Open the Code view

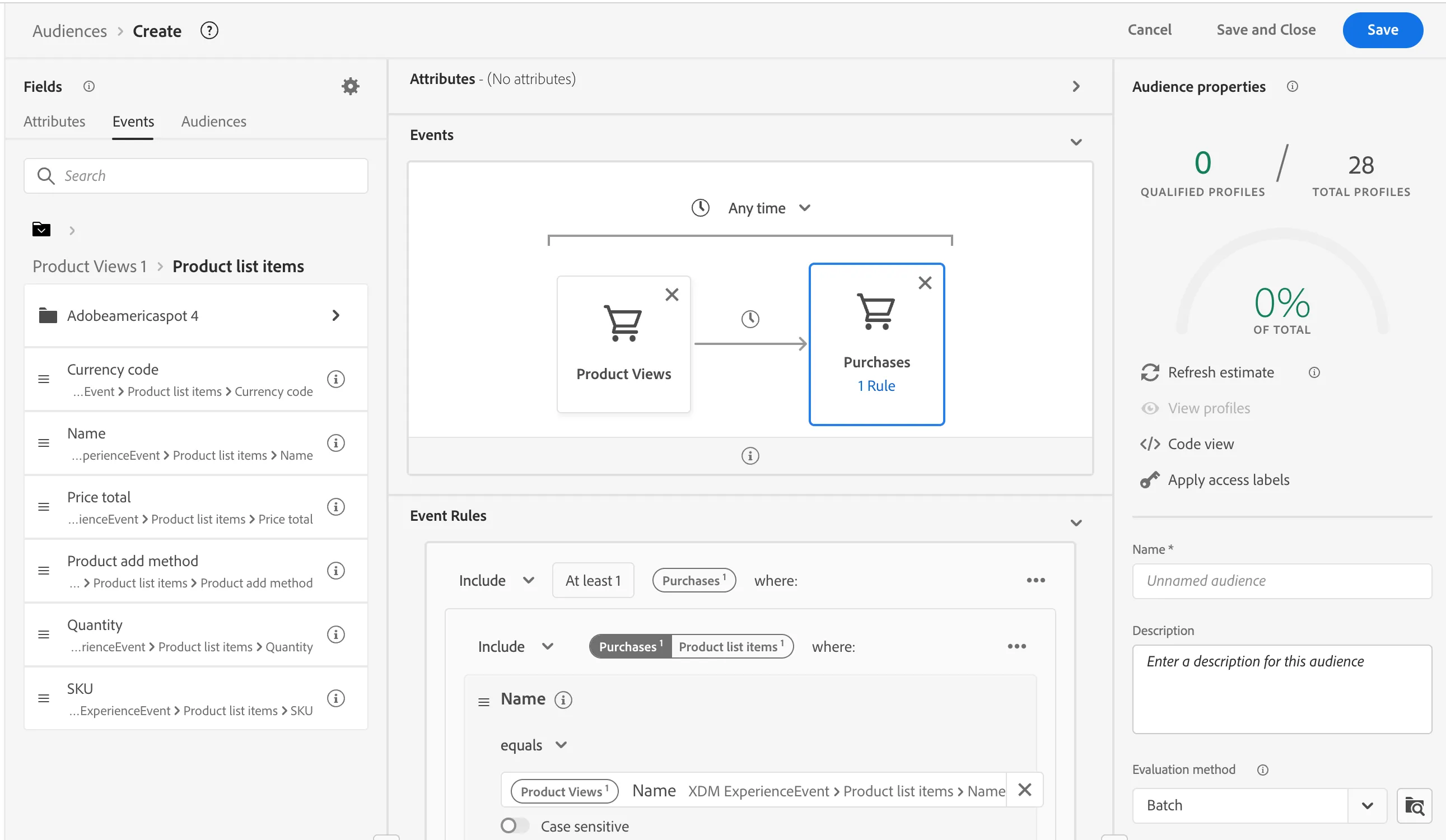[1187, 444]
